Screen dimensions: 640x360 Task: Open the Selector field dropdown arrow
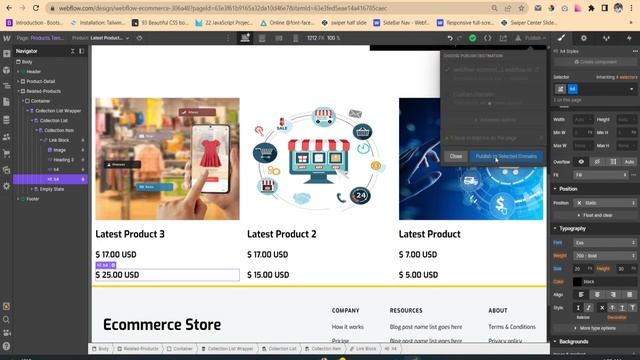631,89
